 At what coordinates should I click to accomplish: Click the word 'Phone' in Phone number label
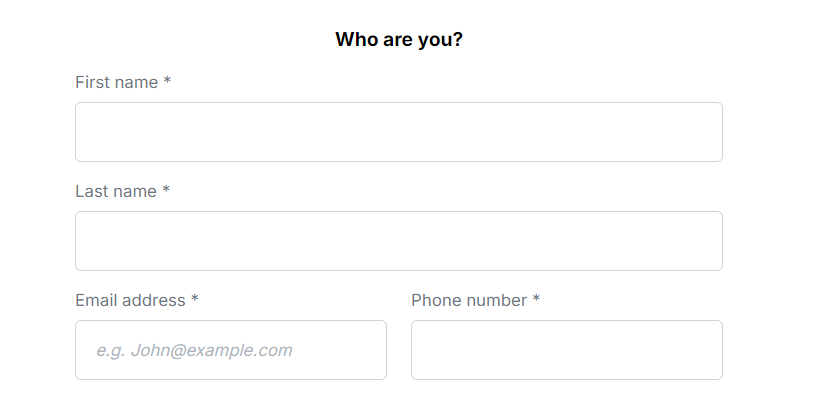click(436, 300)
